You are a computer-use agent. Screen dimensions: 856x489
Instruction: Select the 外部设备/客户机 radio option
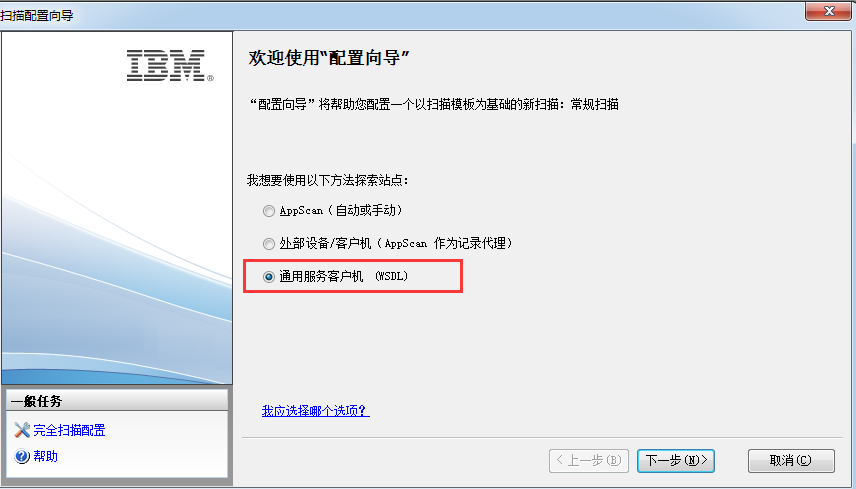click(x=269, y=244)
